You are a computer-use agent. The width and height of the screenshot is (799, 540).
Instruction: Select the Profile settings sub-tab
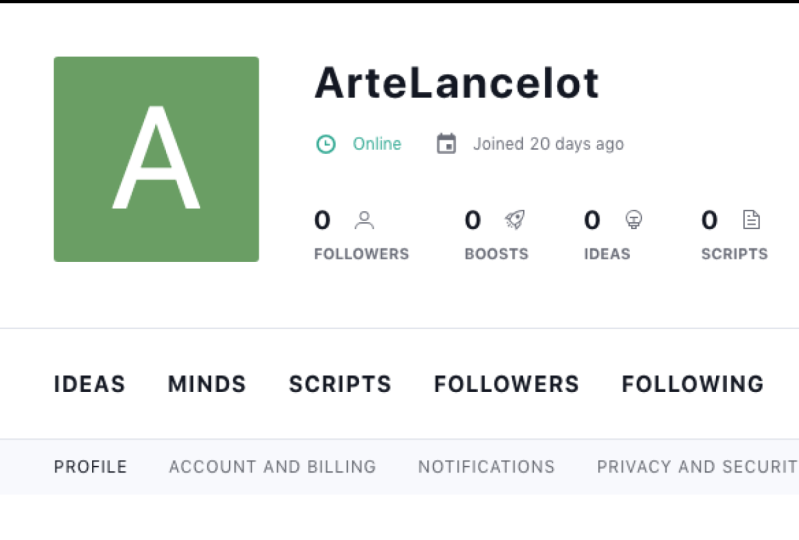click(x=90, y=467)
